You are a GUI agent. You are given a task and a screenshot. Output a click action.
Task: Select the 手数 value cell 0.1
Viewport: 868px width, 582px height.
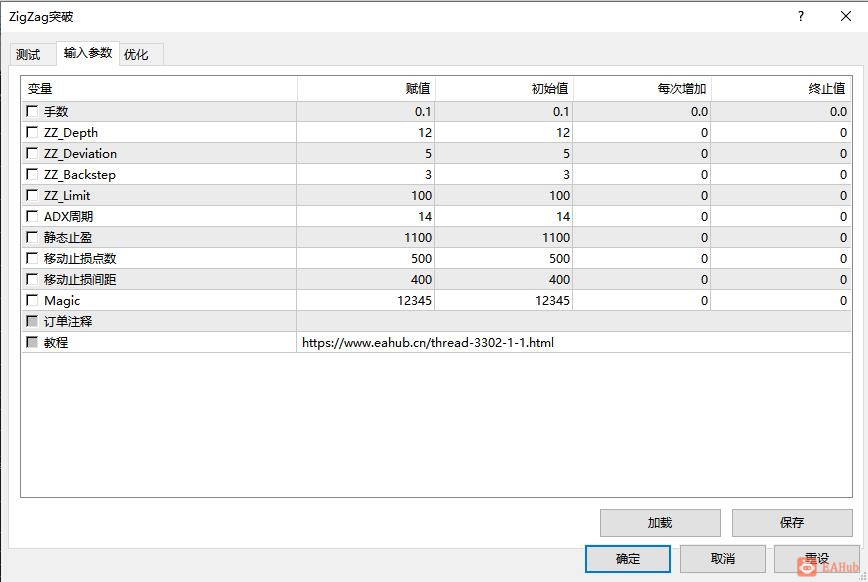[366, 111]
